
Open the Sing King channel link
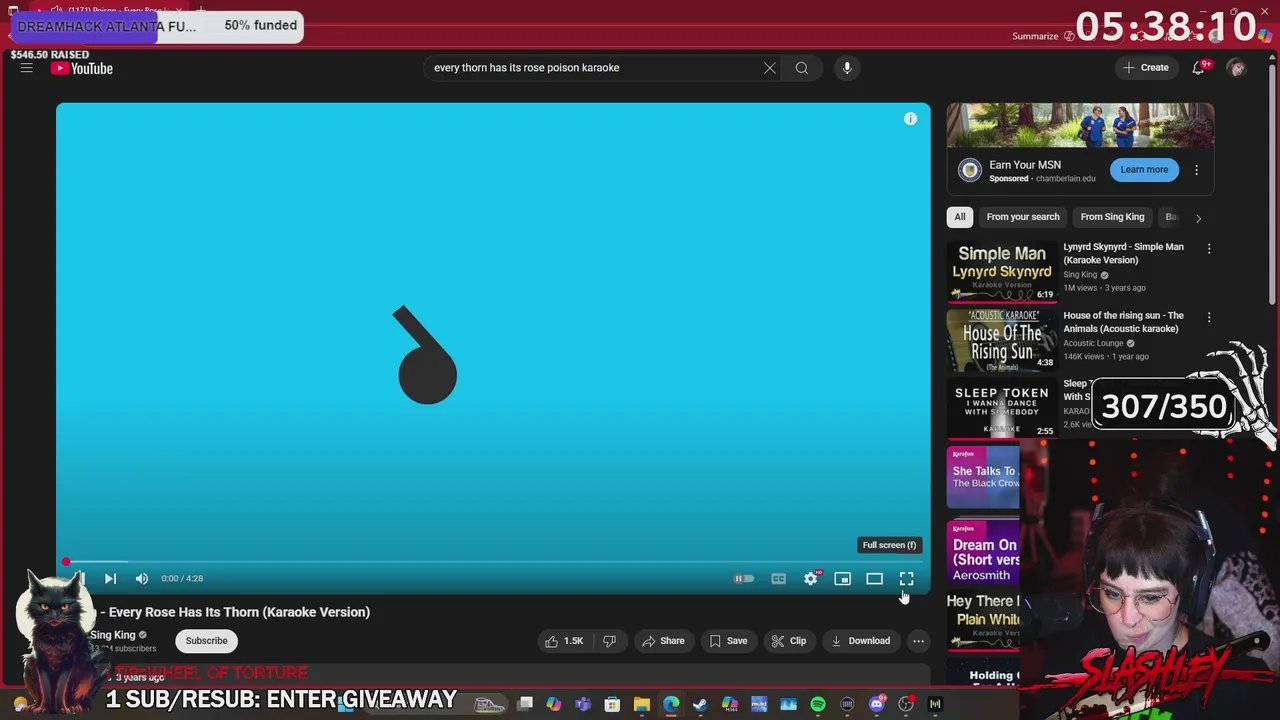(113, 635)
